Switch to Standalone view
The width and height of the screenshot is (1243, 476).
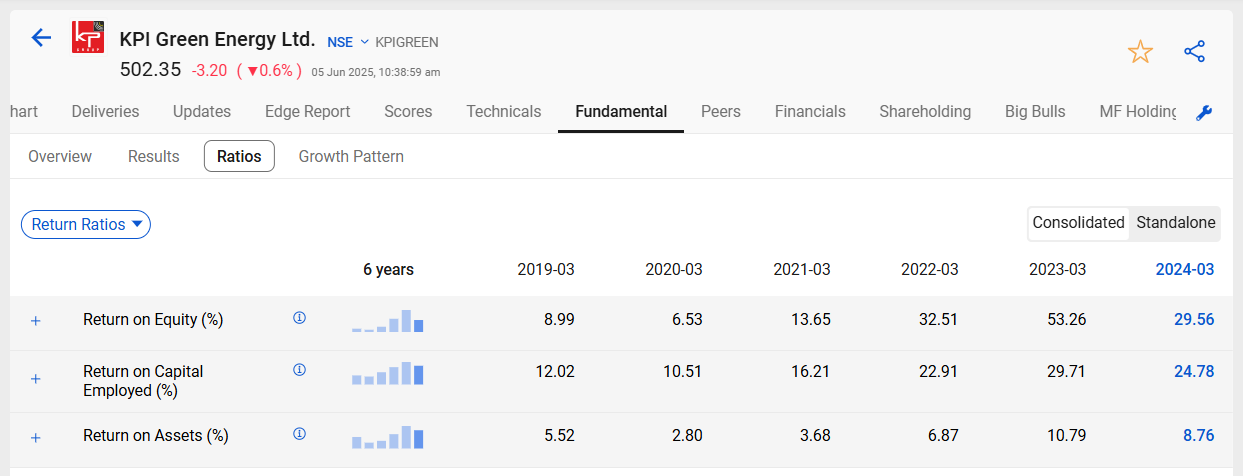[x=1176, y=223]
